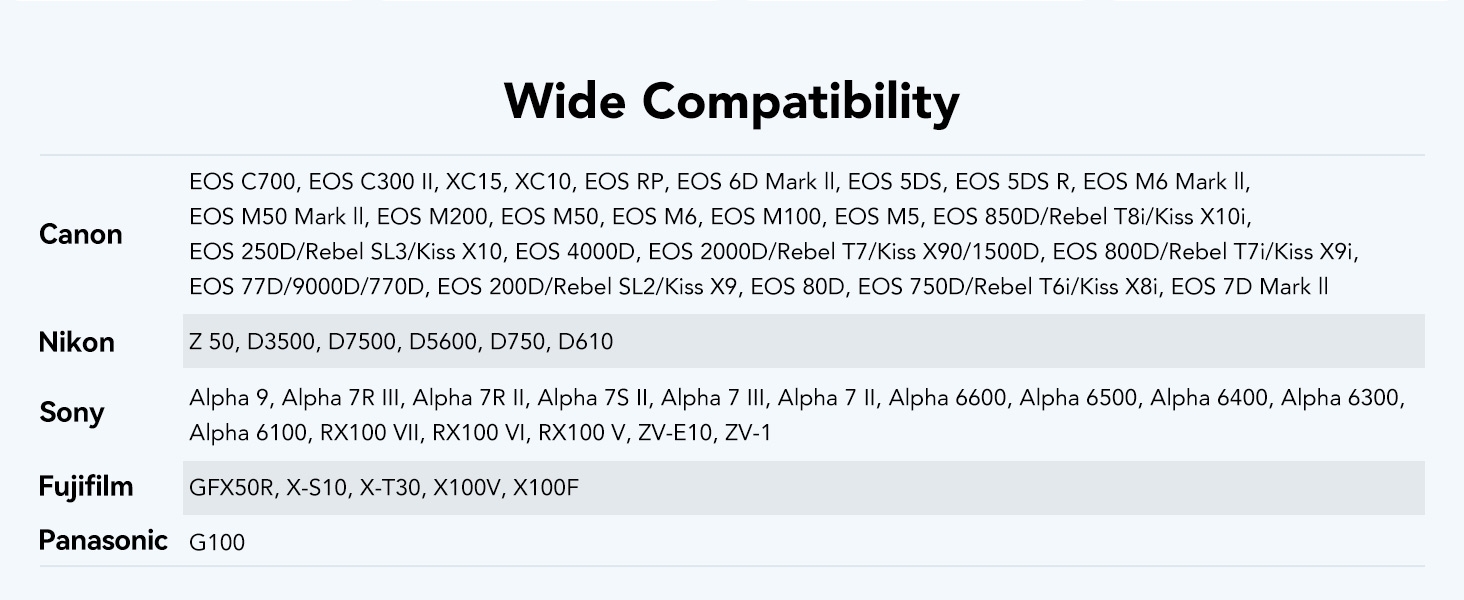This screenshot has width=1464, height=600.
Task: Click the Sony brand label
Action: point(72,412)
